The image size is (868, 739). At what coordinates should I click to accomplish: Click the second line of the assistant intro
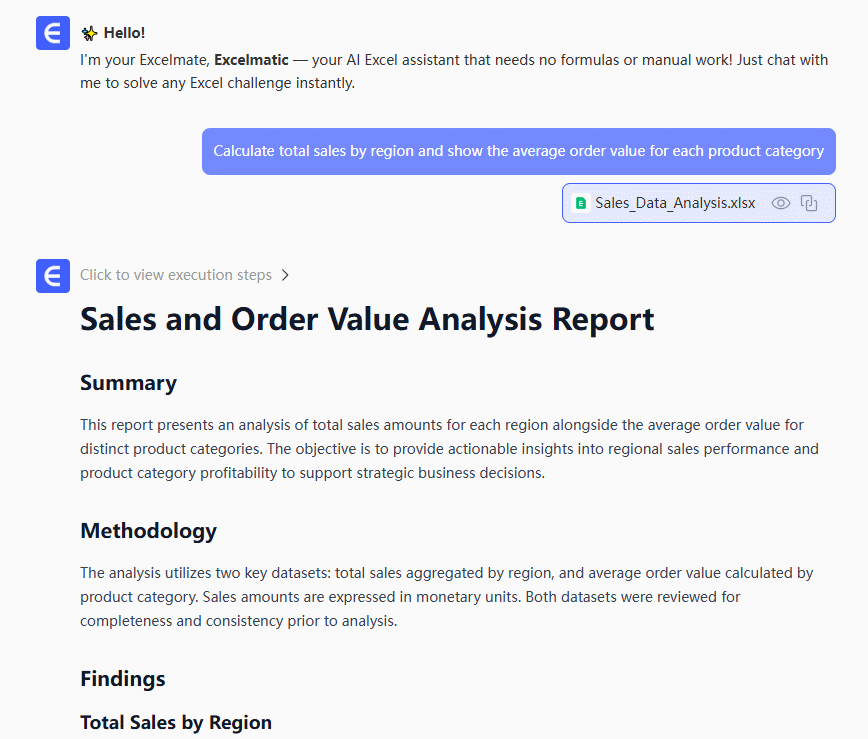click(x=217, y=84)
